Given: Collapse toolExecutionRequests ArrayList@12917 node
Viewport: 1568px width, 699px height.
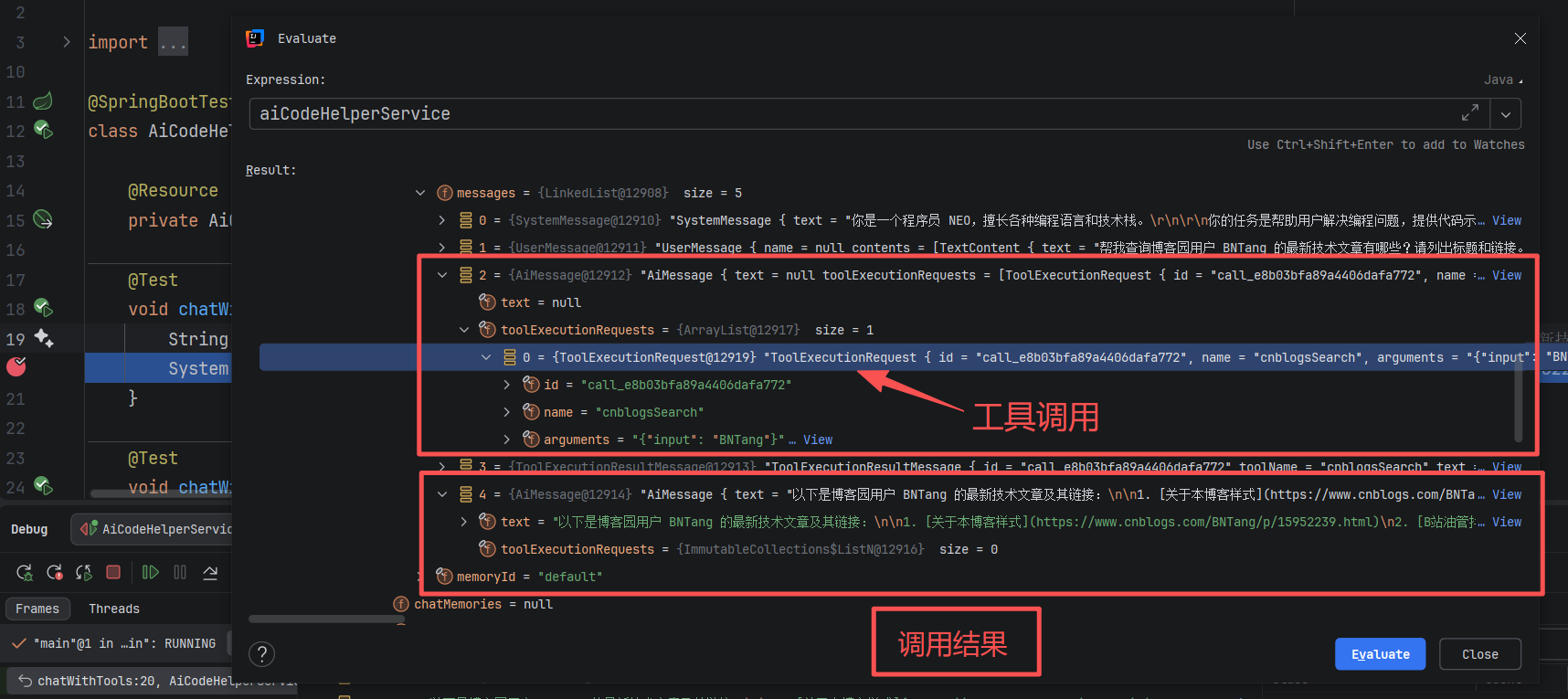Looking at the screenshot, I should pyautogui.click(x=464, y=330).
